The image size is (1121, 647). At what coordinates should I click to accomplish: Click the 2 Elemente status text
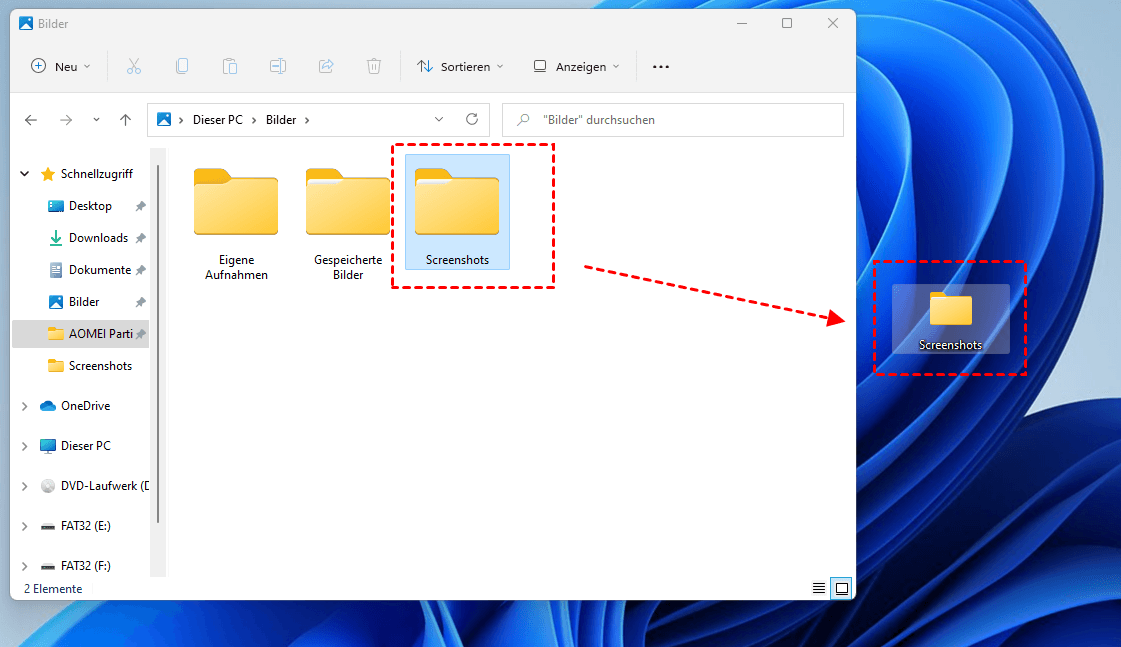(53, 589)
